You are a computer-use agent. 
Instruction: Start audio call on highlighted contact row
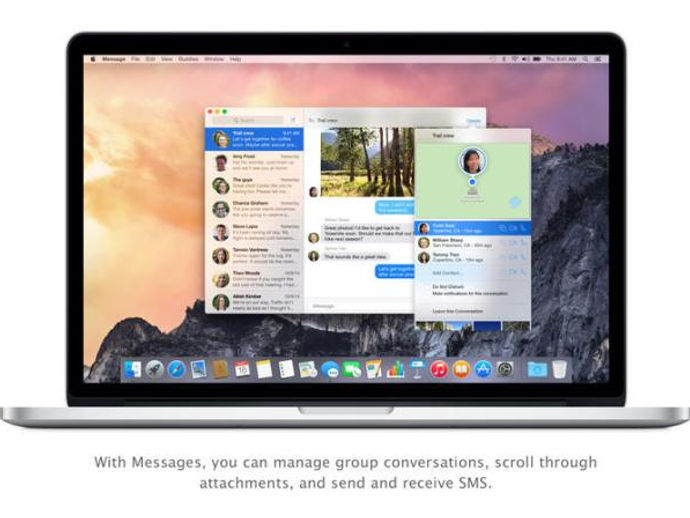522,228
